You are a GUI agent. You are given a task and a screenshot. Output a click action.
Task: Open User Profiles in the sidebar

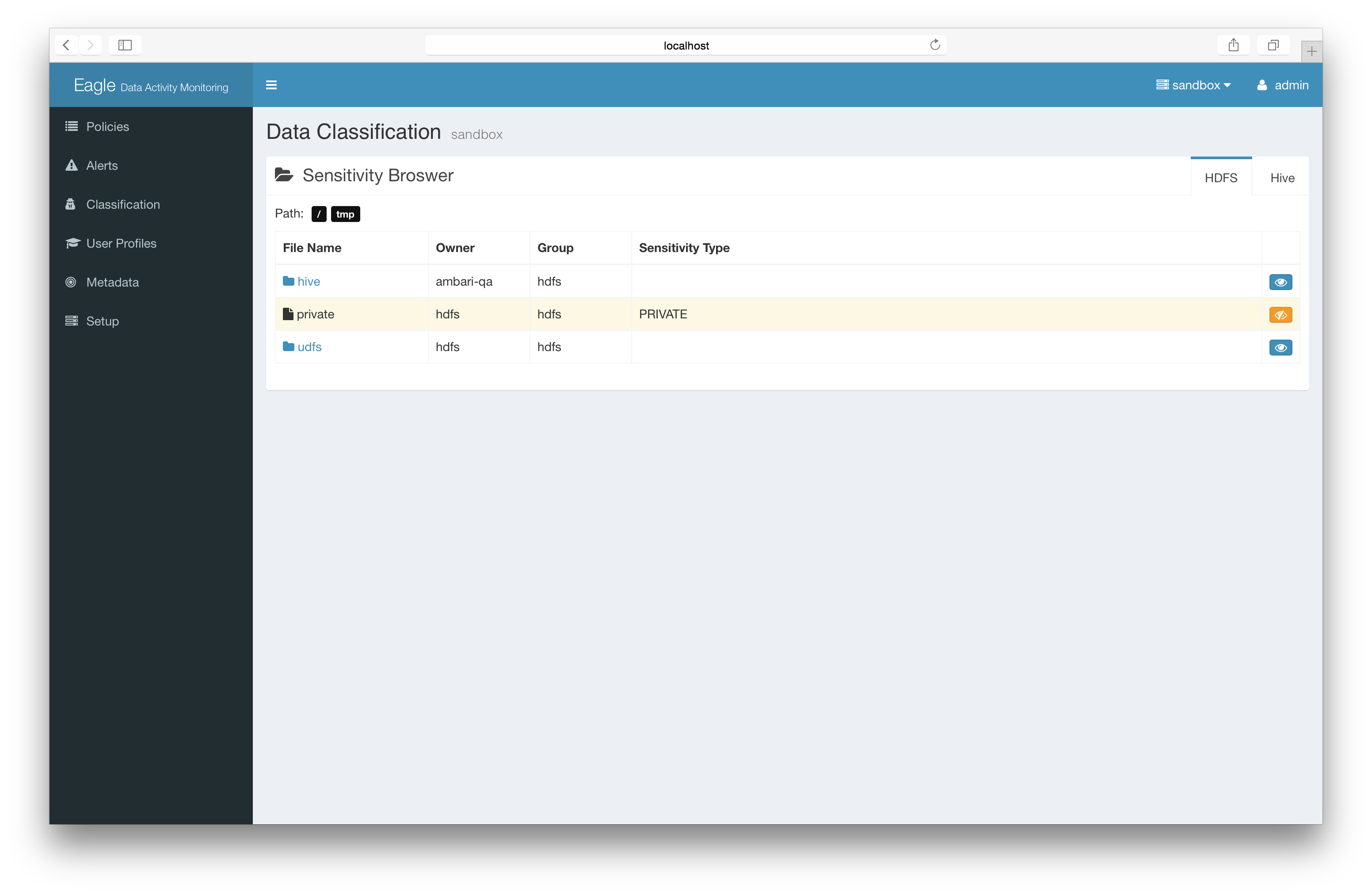121,243
